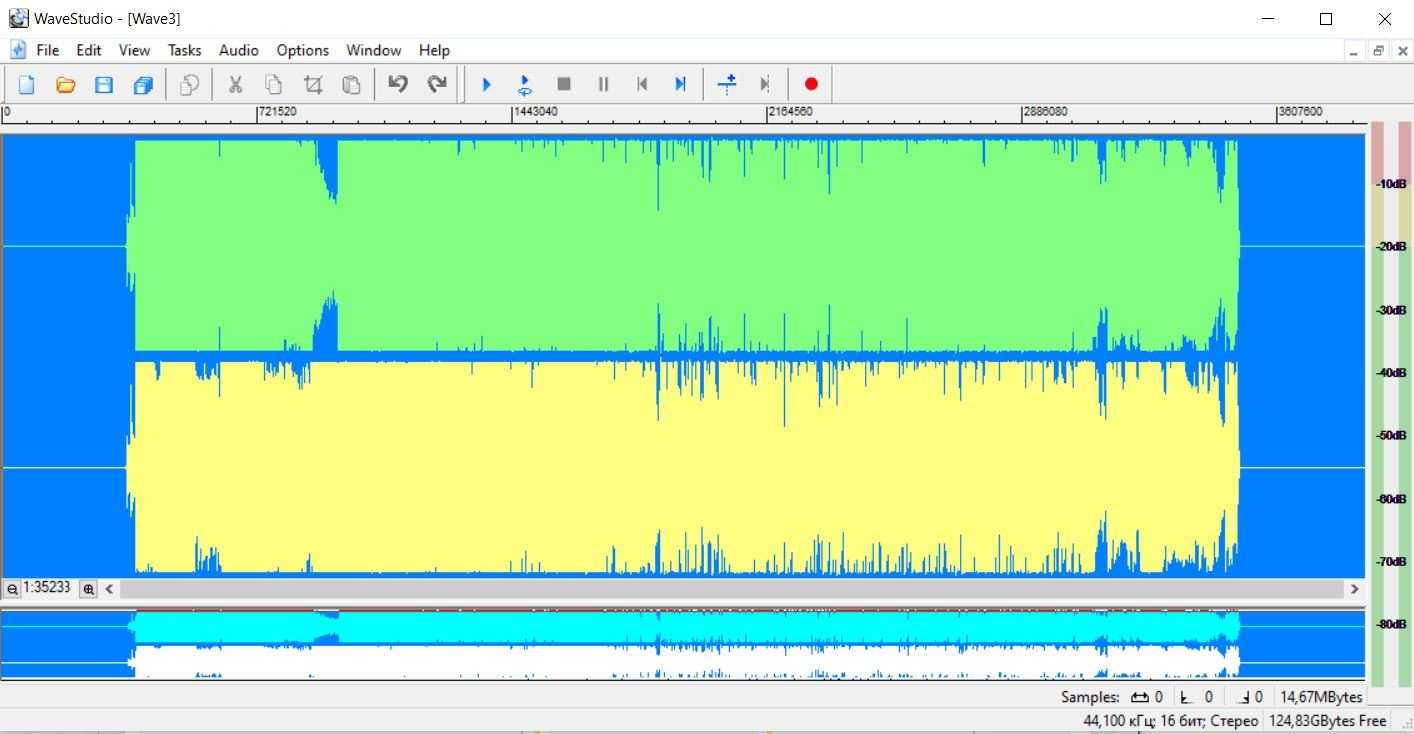The width and height of the screenshot is (1414, 734).
Task: Pause audio playback
Action: pyautogui.click(x=603, y=85)
